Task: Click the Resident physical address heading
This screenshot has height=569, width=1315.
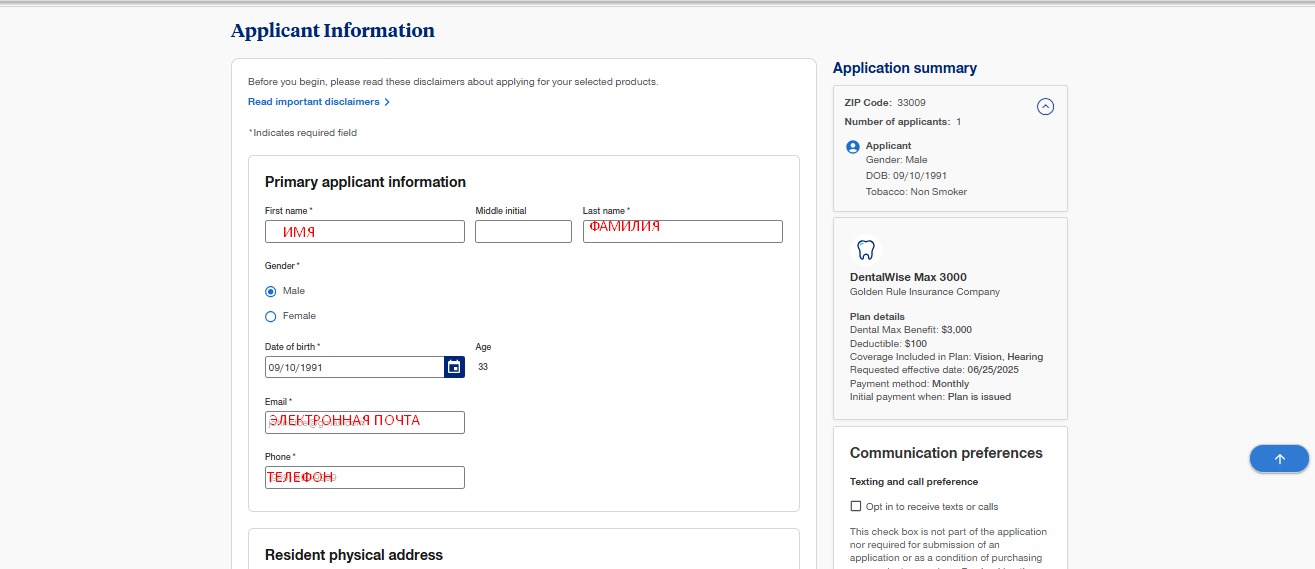Action: click(x=353, y=555)
